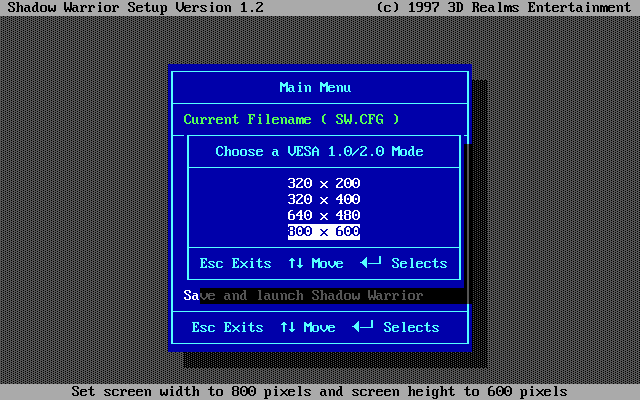Screen dimensions: 640x400
Task: Choose the 640 x 480 resolution
Action: [x=324, y=215]
